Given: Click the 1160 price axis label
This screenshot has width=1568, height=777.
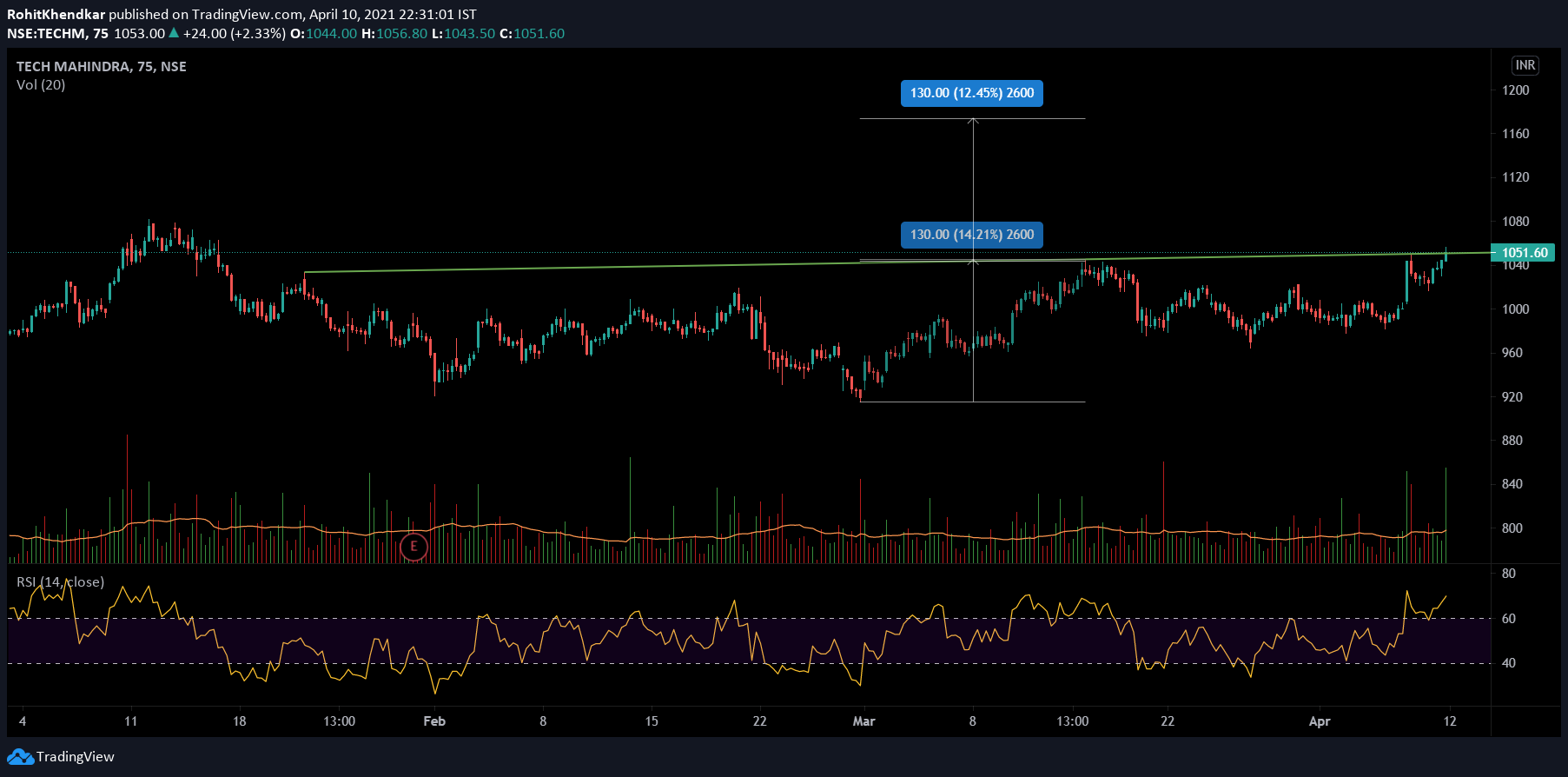Looking at the screenshot, I should click(x=1516, y=134).
